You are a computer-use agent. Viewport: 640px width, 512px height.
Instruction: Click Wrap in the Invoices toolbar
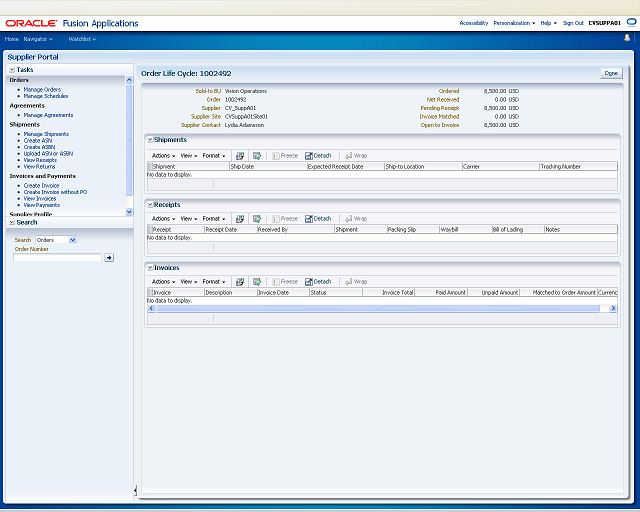pyautogui.click(x=356, y=282)
